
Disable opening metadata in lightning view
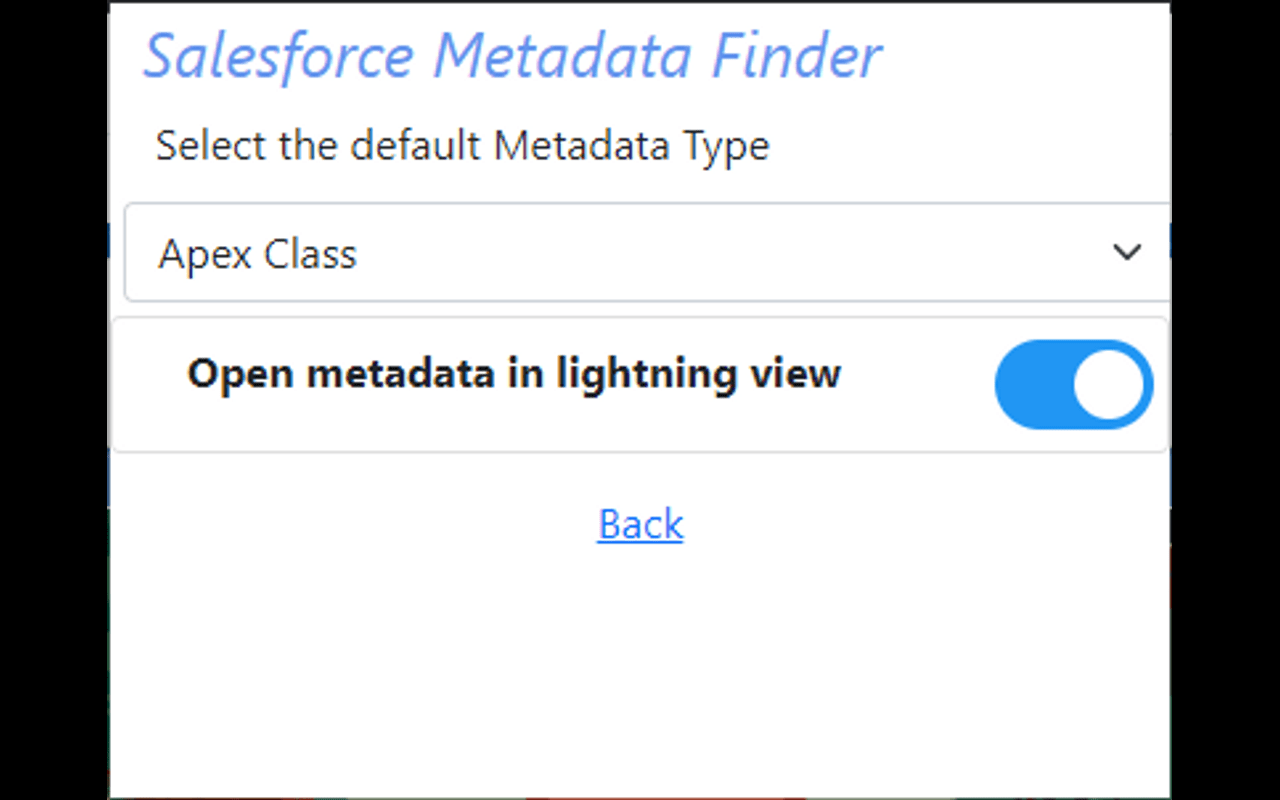coord(1073,384)
